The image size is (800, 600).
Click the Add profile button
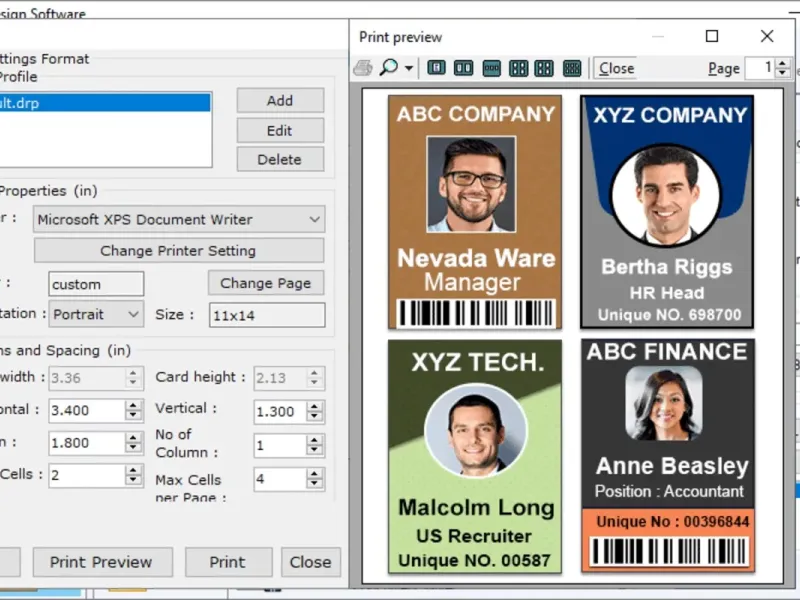pos(280,101)
